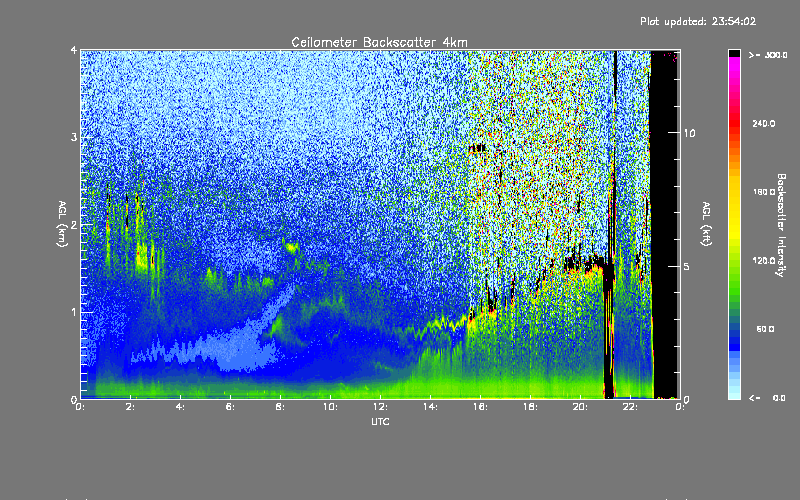
Task: Click the '20:' UTC time tick label
Action: click(581, 407)
